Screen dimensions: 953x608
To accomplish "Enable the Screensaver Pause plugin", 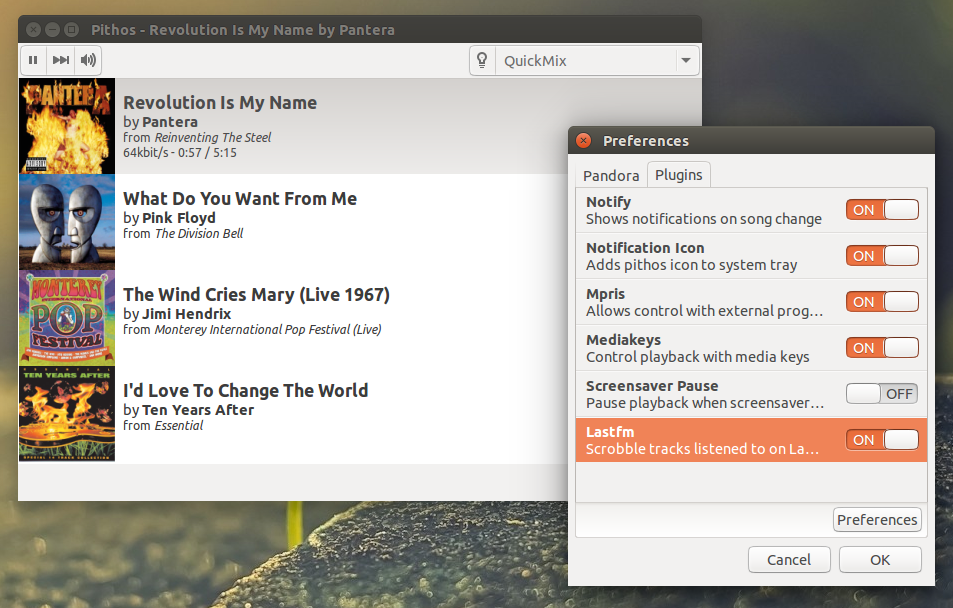I will point(882,394).
